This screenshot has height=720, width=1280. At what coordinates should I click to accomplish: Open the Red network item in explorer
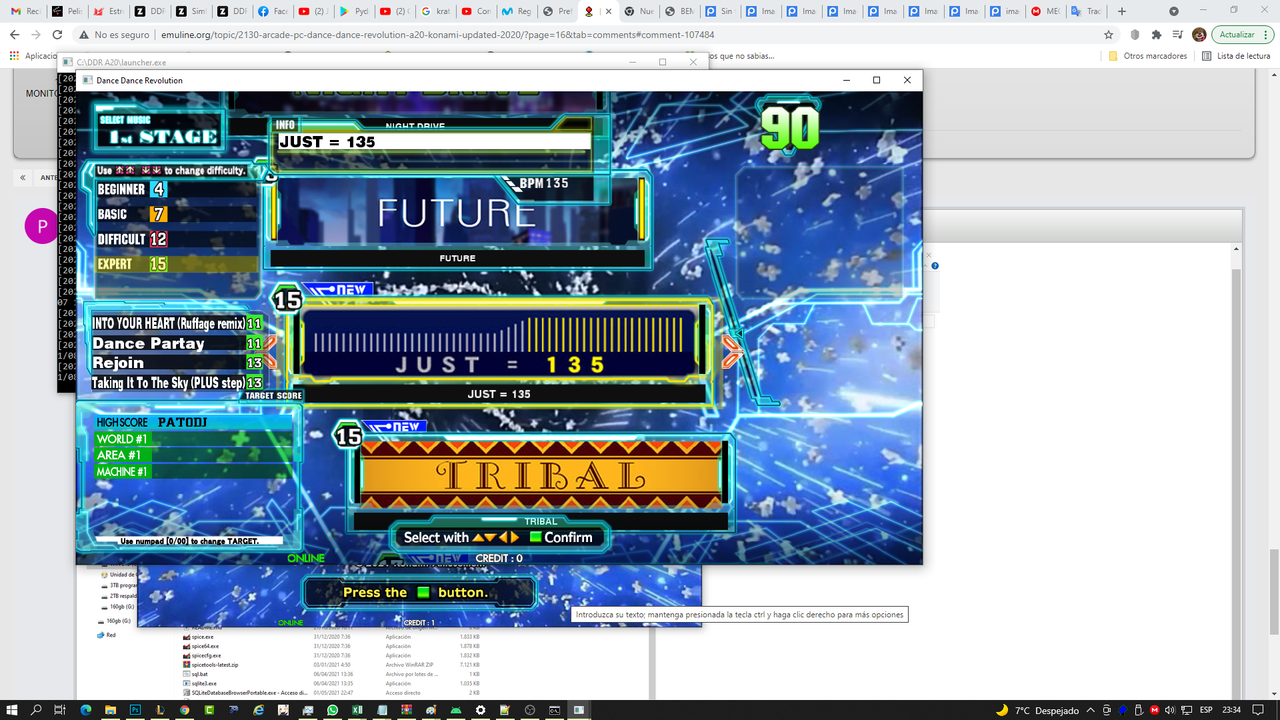[106, 635]
